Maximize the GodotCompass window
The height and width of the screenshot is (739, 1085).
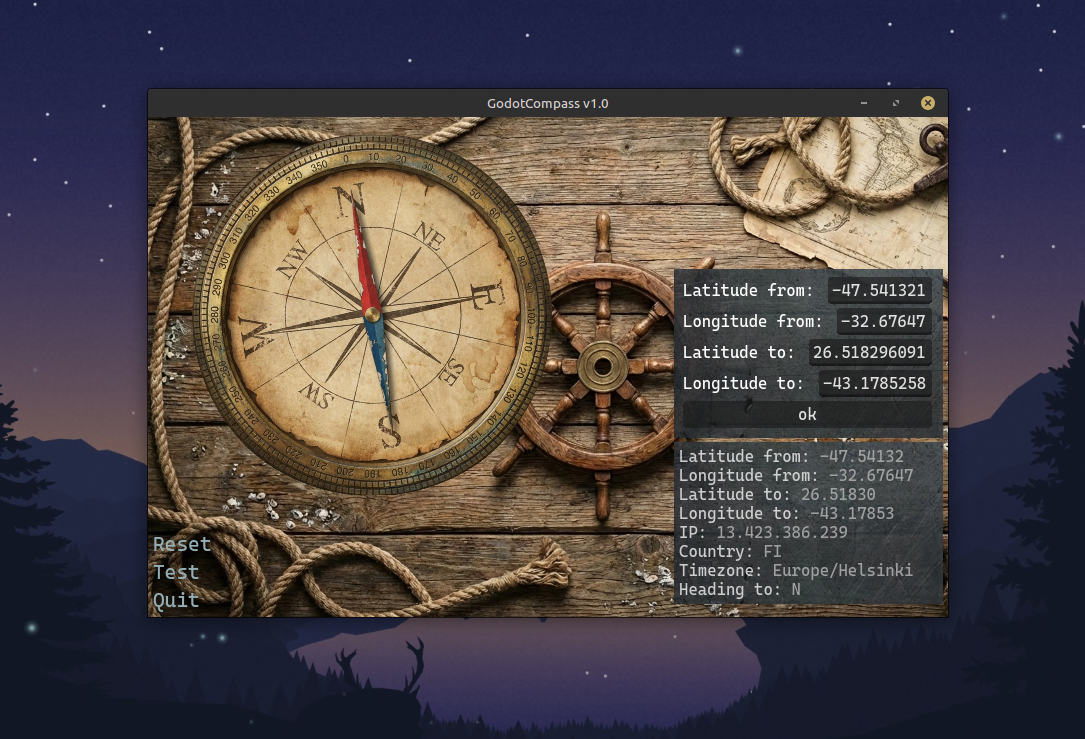pyautogui.click(x=895, y=103)
